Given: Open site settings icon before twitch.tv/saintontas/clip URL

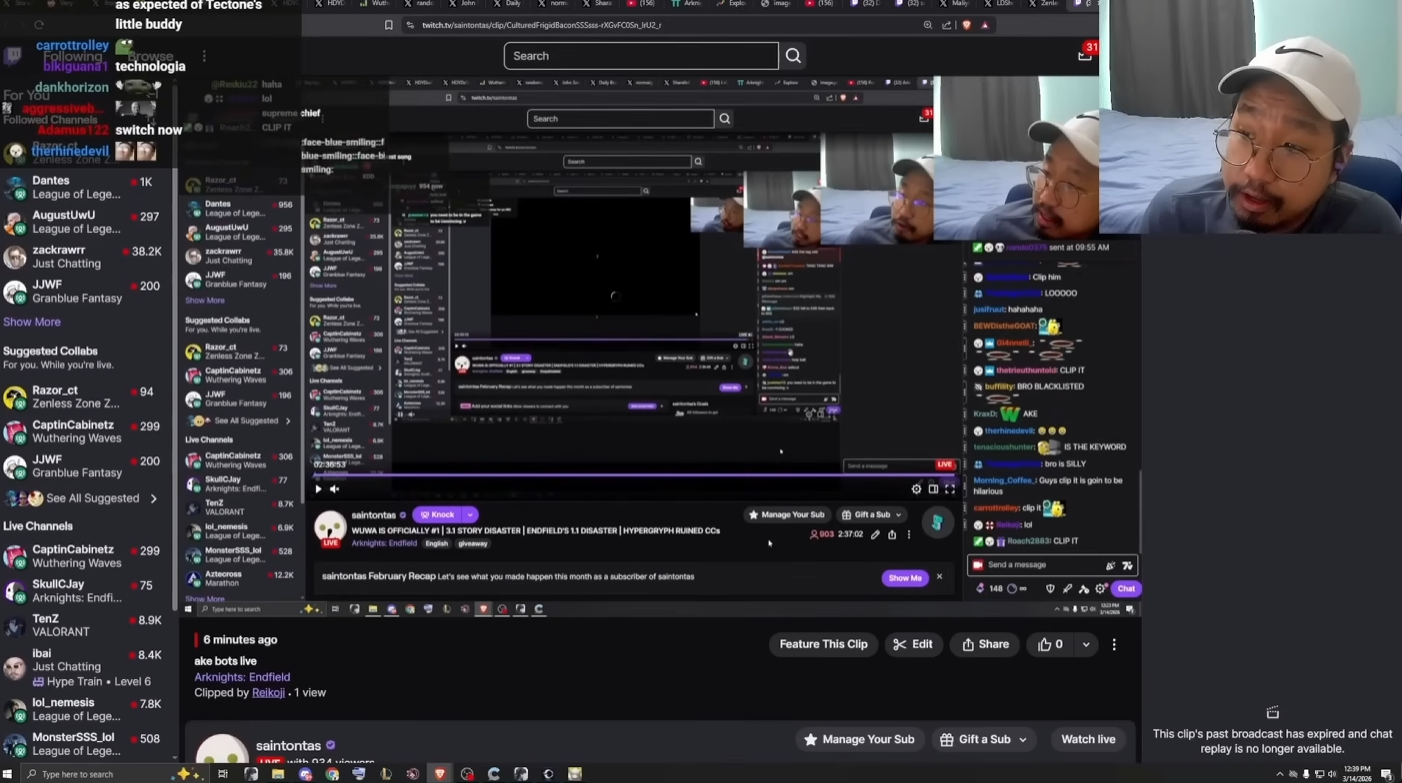Looking at the screenshot, I should click(x=410, y=25).
